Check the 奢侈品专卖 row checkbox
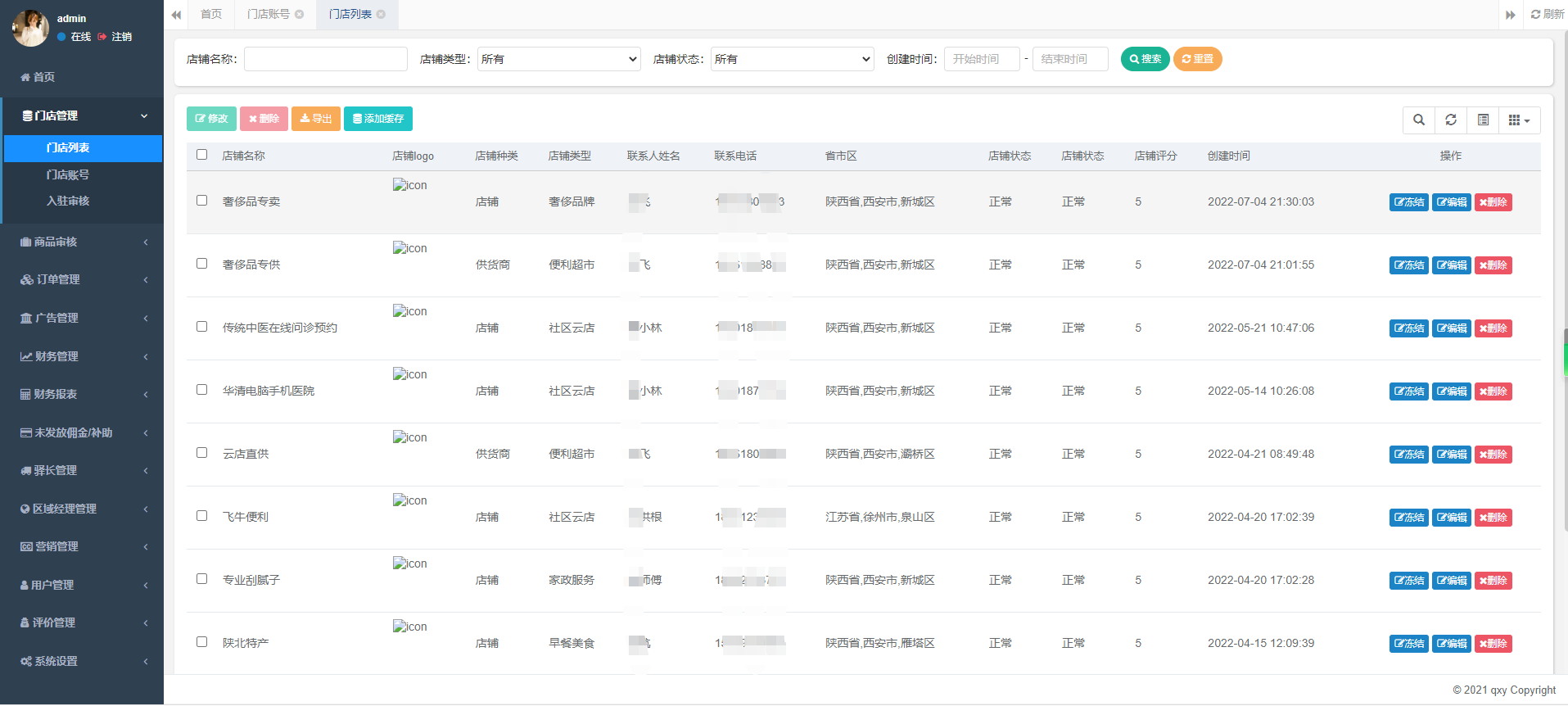1568x706 pixels. (x=202, y=201)
